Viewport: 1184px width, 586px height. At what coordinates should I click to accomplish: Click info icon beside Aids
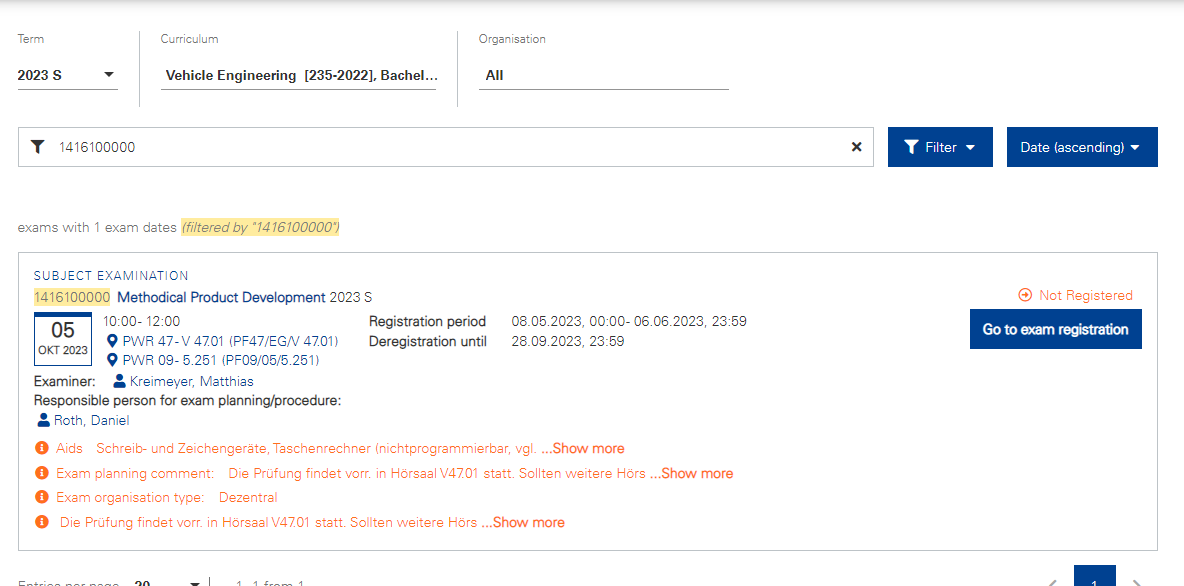pos(42,448)
